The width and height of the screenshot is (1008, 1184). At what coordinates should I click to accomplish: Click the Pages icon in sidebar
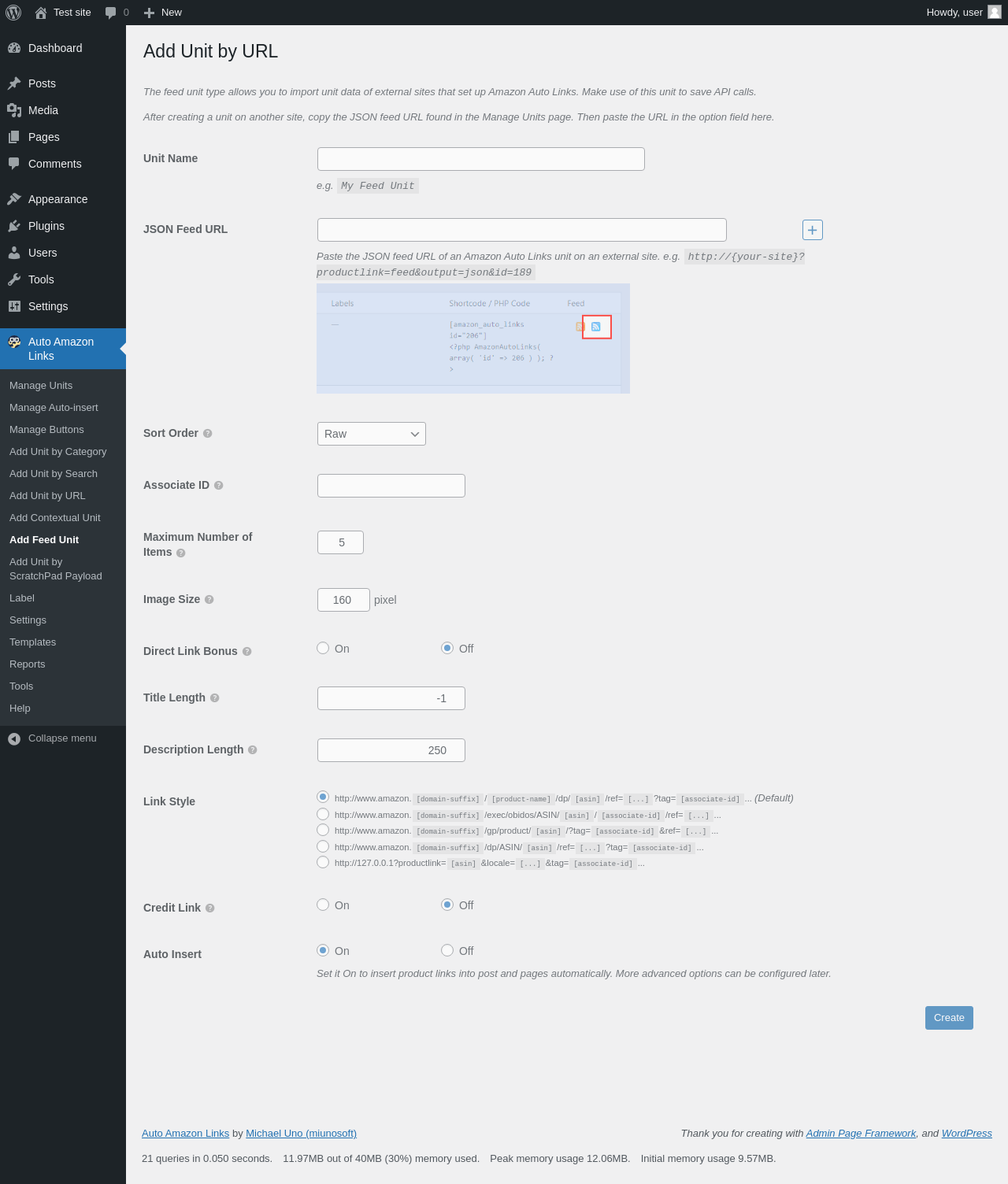[14, 137]
